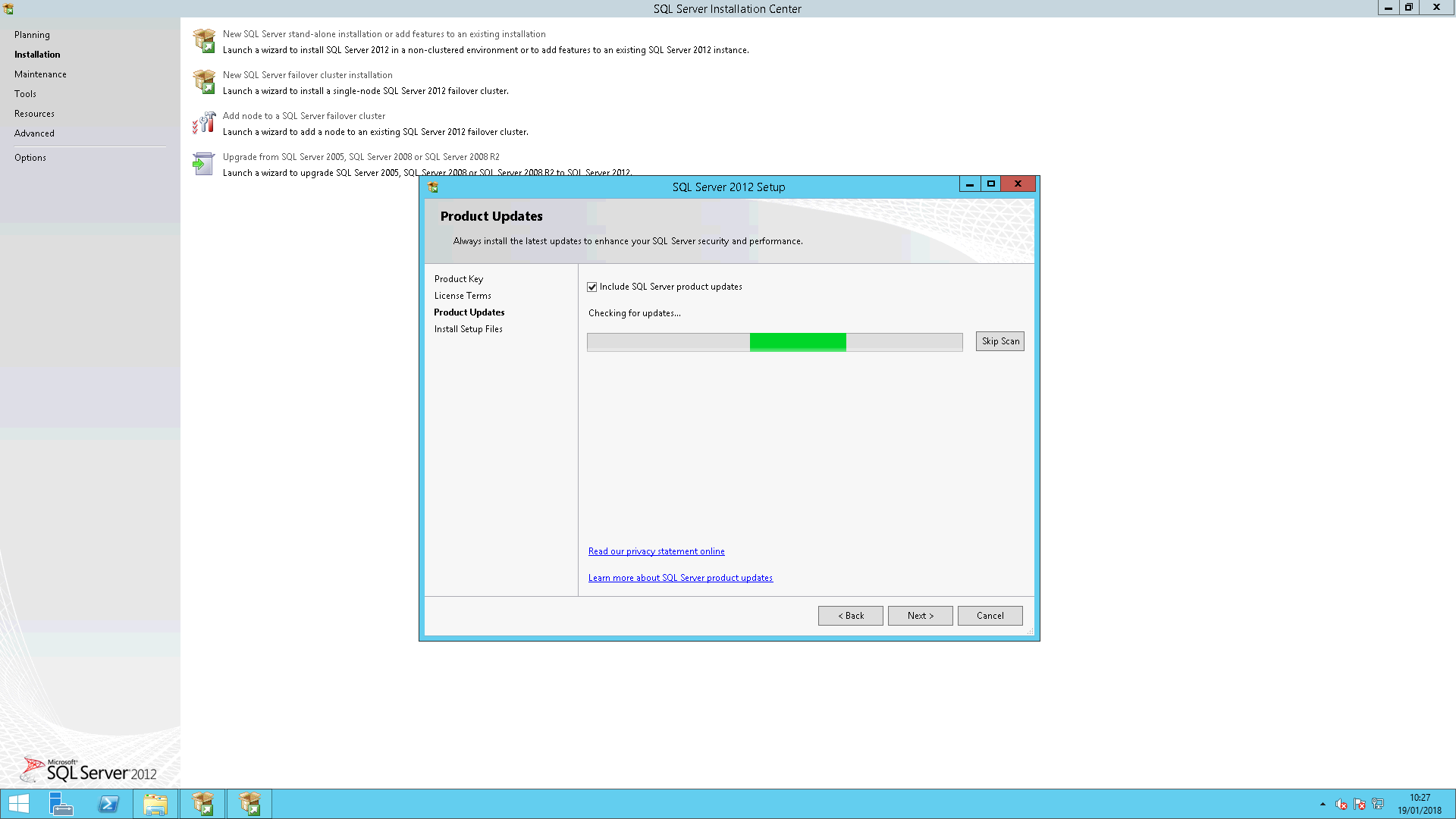Click the Checking for updates status text

click(x=635, y=313)
